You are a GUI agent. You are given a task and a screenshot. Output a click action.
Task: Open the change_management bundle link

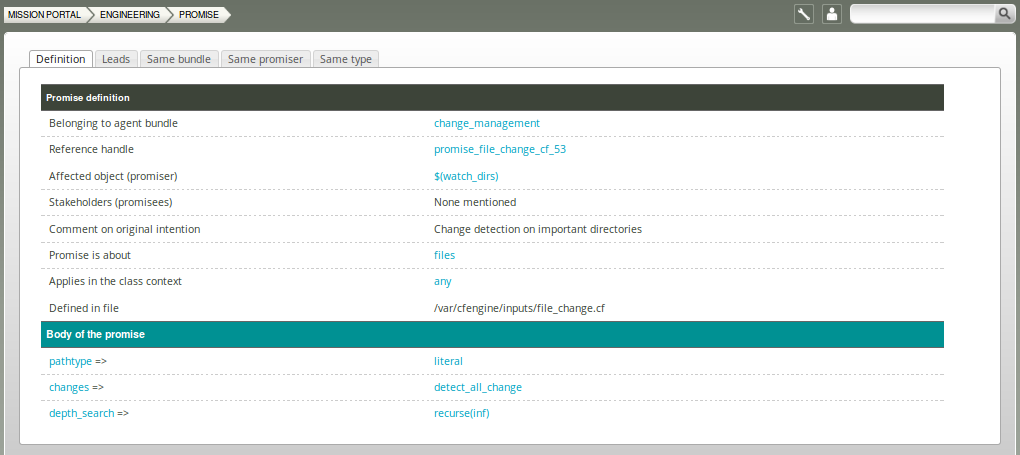(x=486, y=123)
